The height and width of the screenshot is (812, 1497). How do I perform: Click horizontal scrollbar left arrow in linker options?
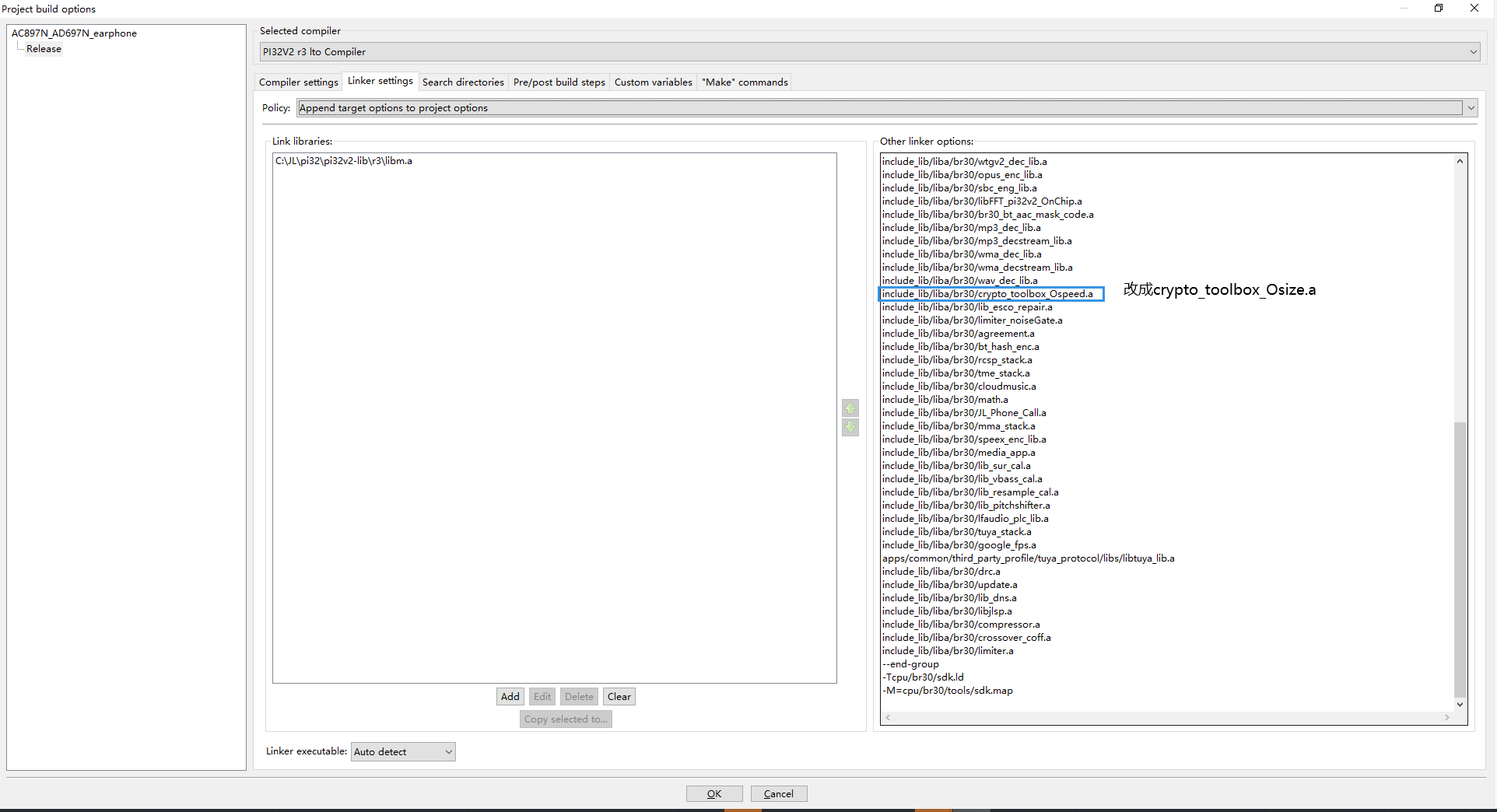(888, 718)
